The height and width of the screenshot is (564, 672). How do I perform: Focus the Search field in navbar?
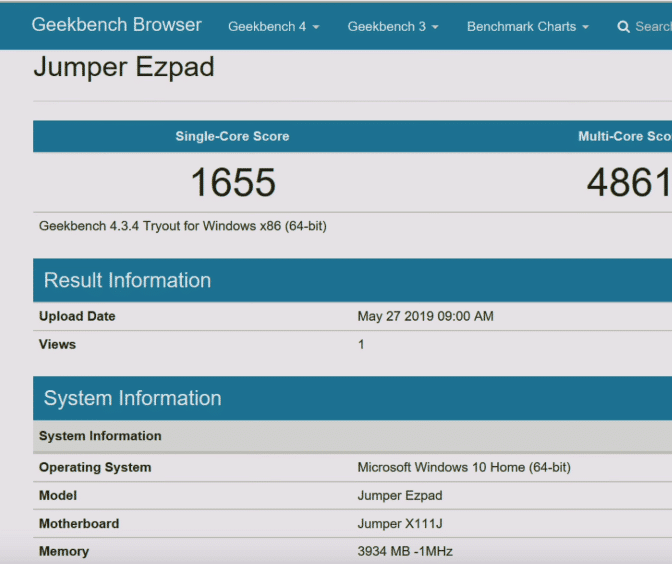click(653, 27)
